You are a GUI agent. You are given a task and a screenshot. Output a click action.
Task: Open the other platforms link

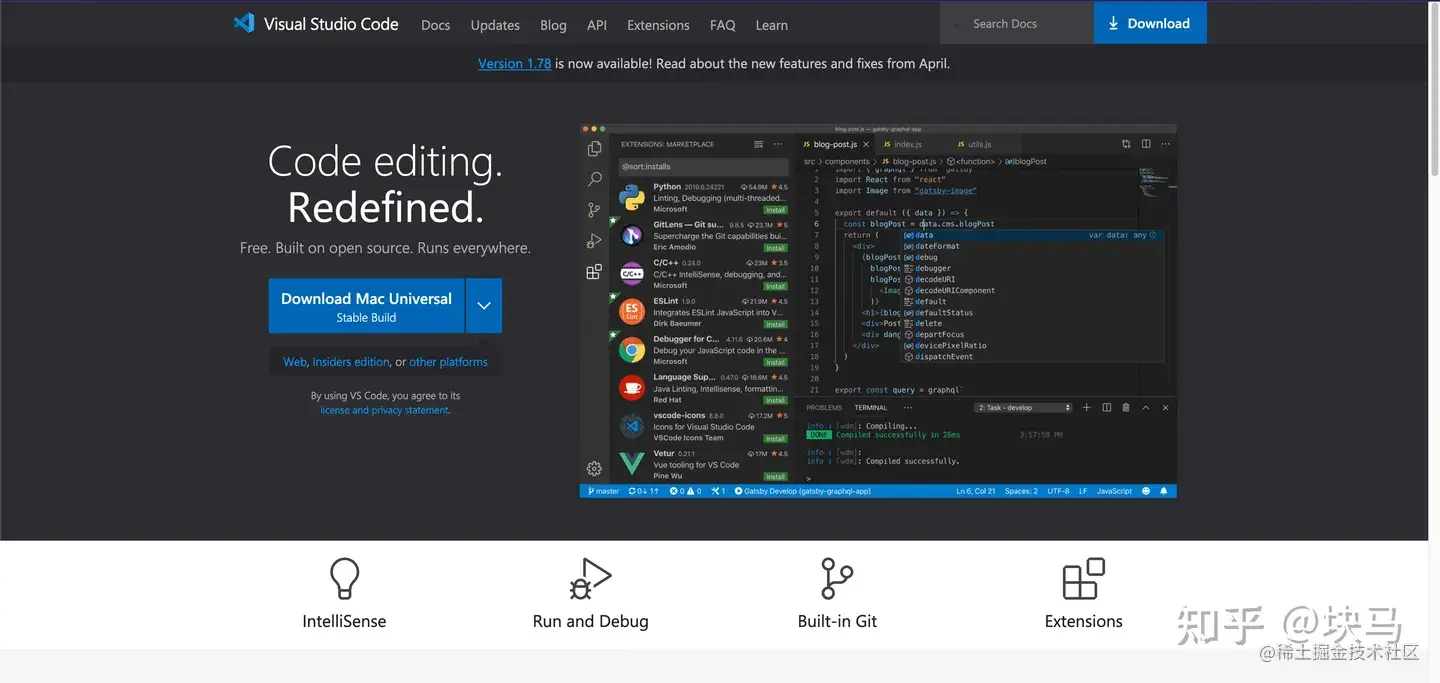(448, 362)
